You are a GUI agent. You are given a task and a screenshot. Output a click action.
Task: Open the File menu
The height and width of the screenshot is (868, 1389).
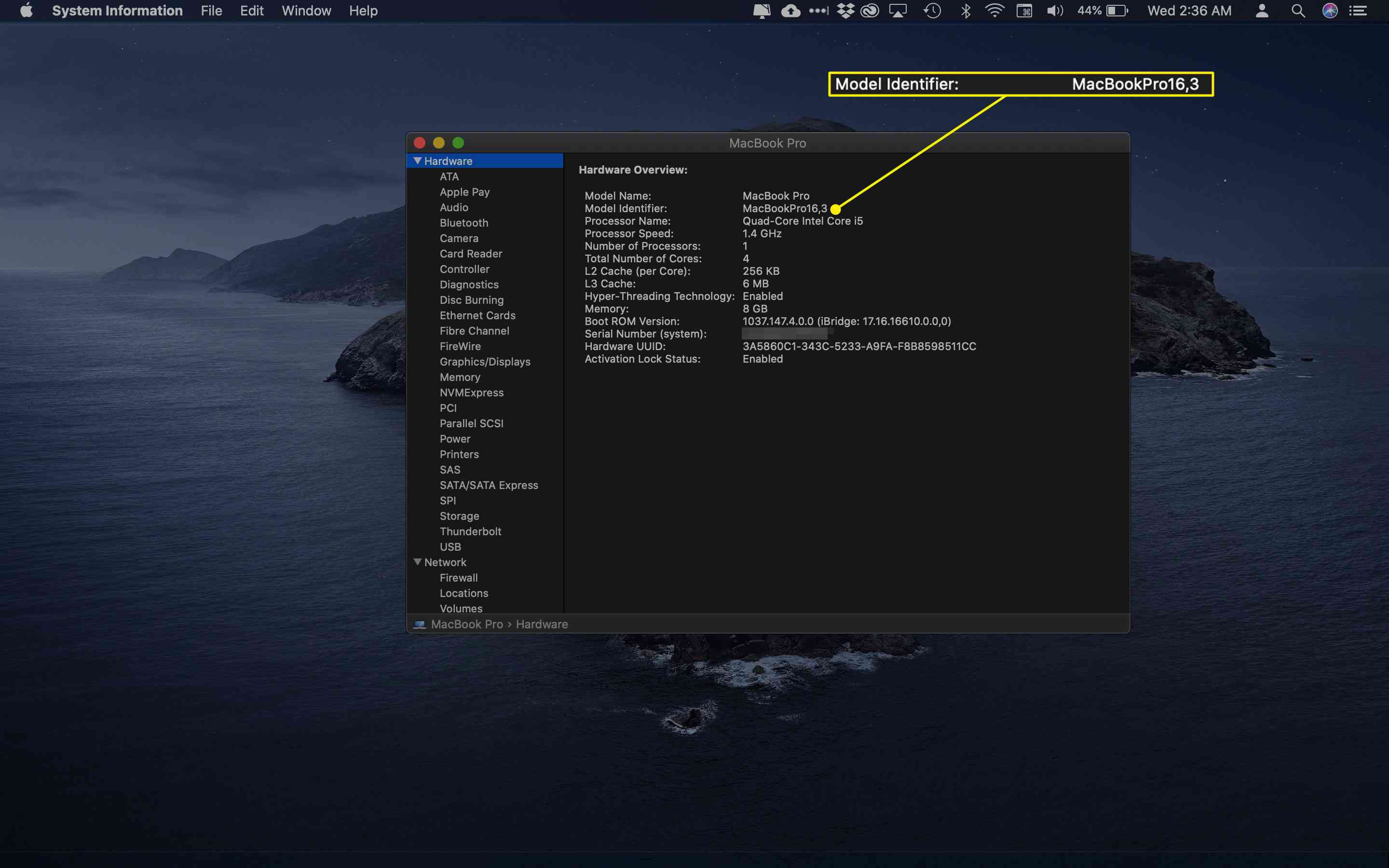click(211, 11)
